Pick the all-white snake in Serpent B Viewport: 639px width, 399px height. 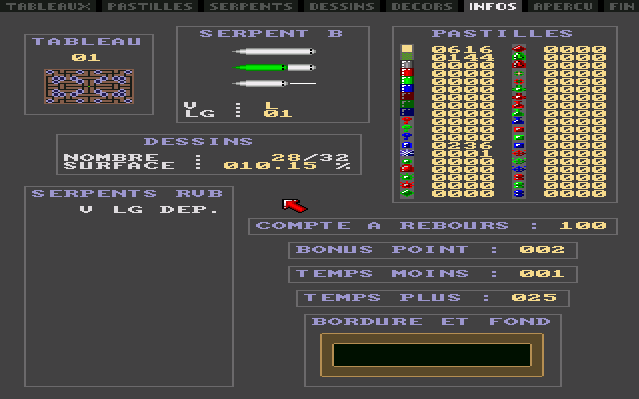tap(274, 52)
